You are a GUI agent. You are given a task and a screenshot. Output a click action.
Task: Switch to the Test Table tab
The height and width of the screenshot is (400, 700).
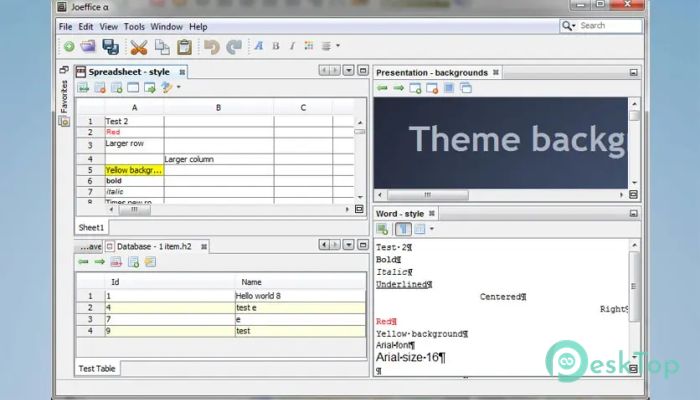coord(97,368)
